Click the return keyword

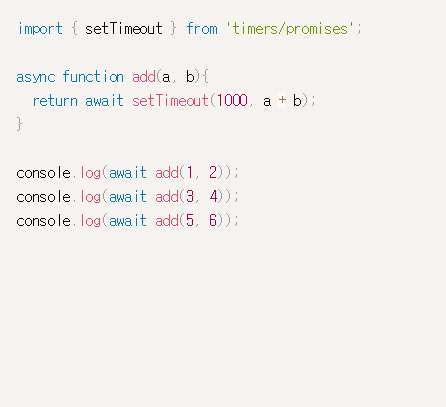[55, 101]
